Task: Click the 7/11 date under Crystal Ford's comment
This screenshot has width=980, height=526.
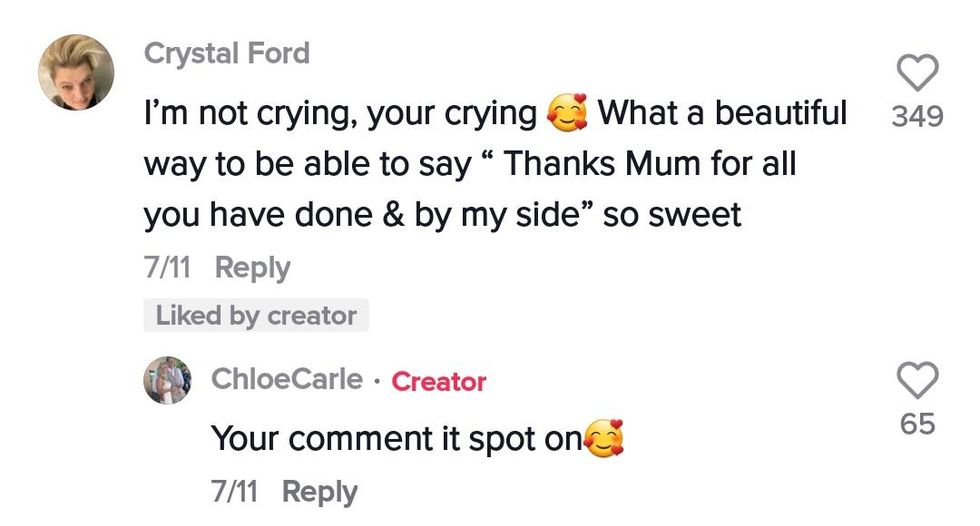Action: pyautogui.click(x=165, y=268)
